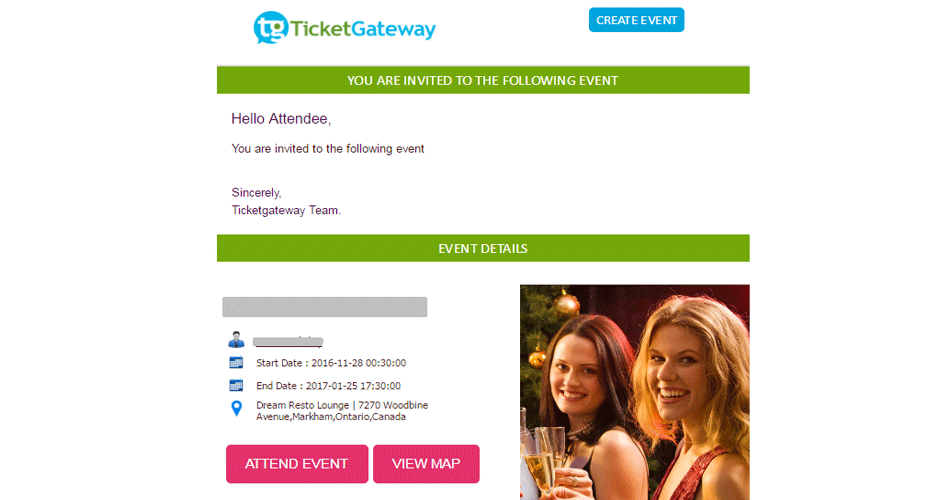The image size is (950, 500).
Task: Click the End Date calendar icon
Action: [236, 385]
